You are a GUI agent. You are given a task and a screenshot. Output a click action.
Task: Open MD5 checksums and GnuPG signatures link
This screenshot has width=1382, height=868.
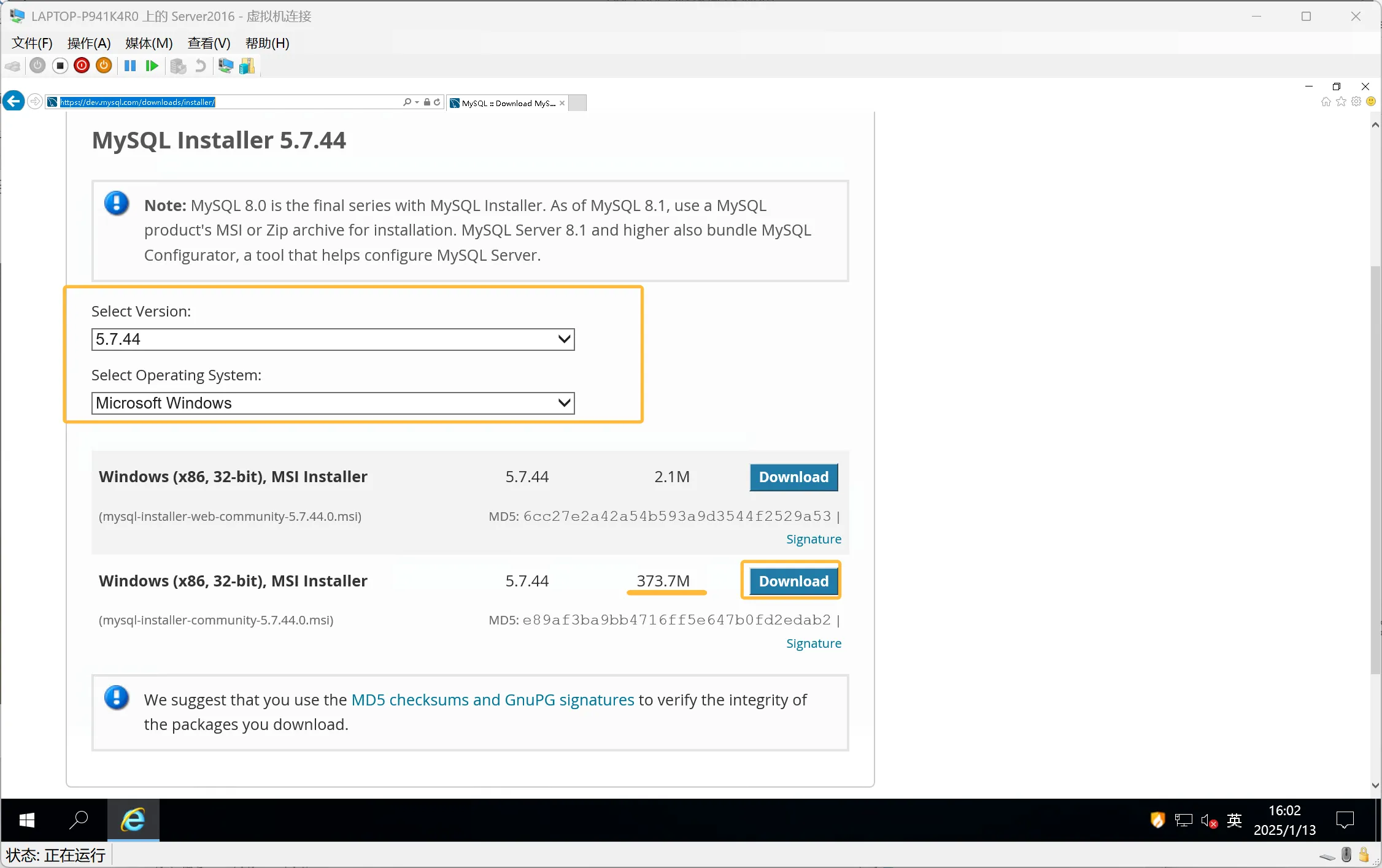[x=492, y=700]
